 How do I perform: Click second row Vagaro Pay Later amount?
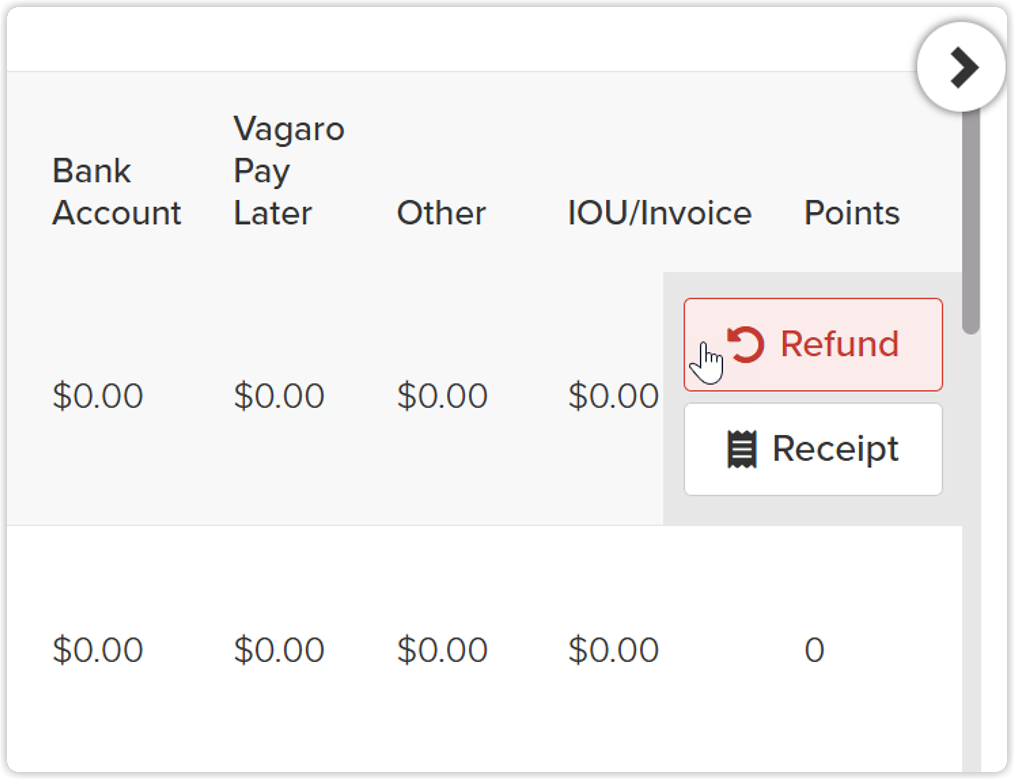coord(279,650)
